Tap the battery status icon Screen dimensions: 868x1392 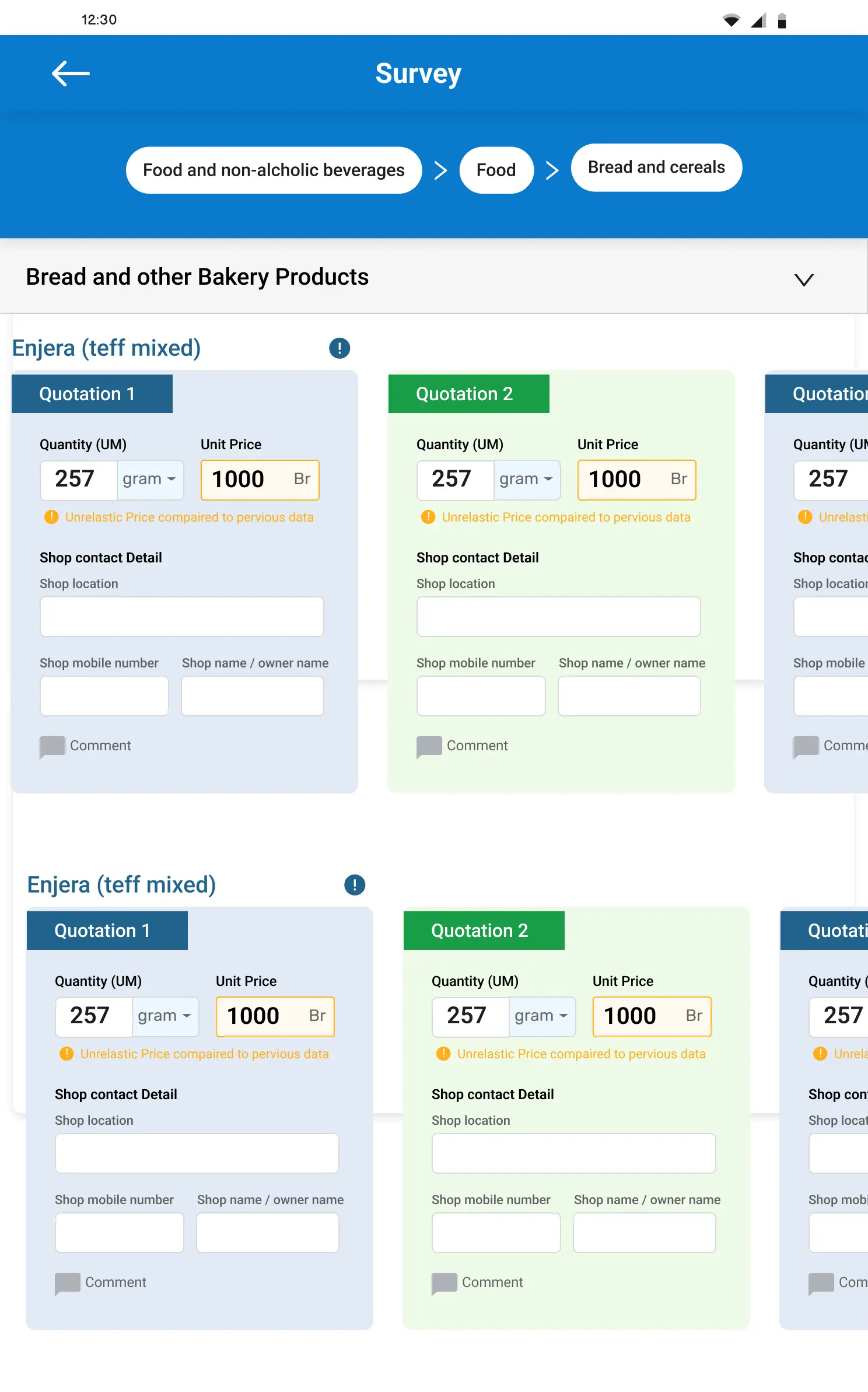(782, 21)
